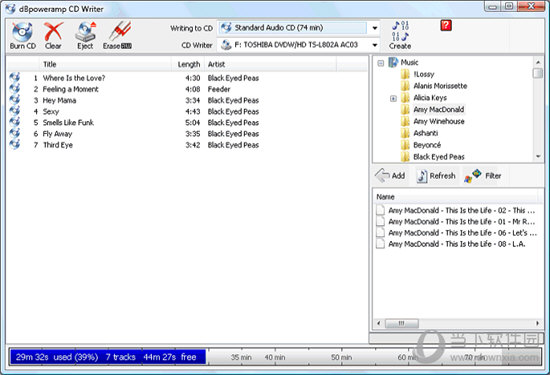
Task: Click the blue 29m 32s used capacity bar
Action: (x=108, y=357)
